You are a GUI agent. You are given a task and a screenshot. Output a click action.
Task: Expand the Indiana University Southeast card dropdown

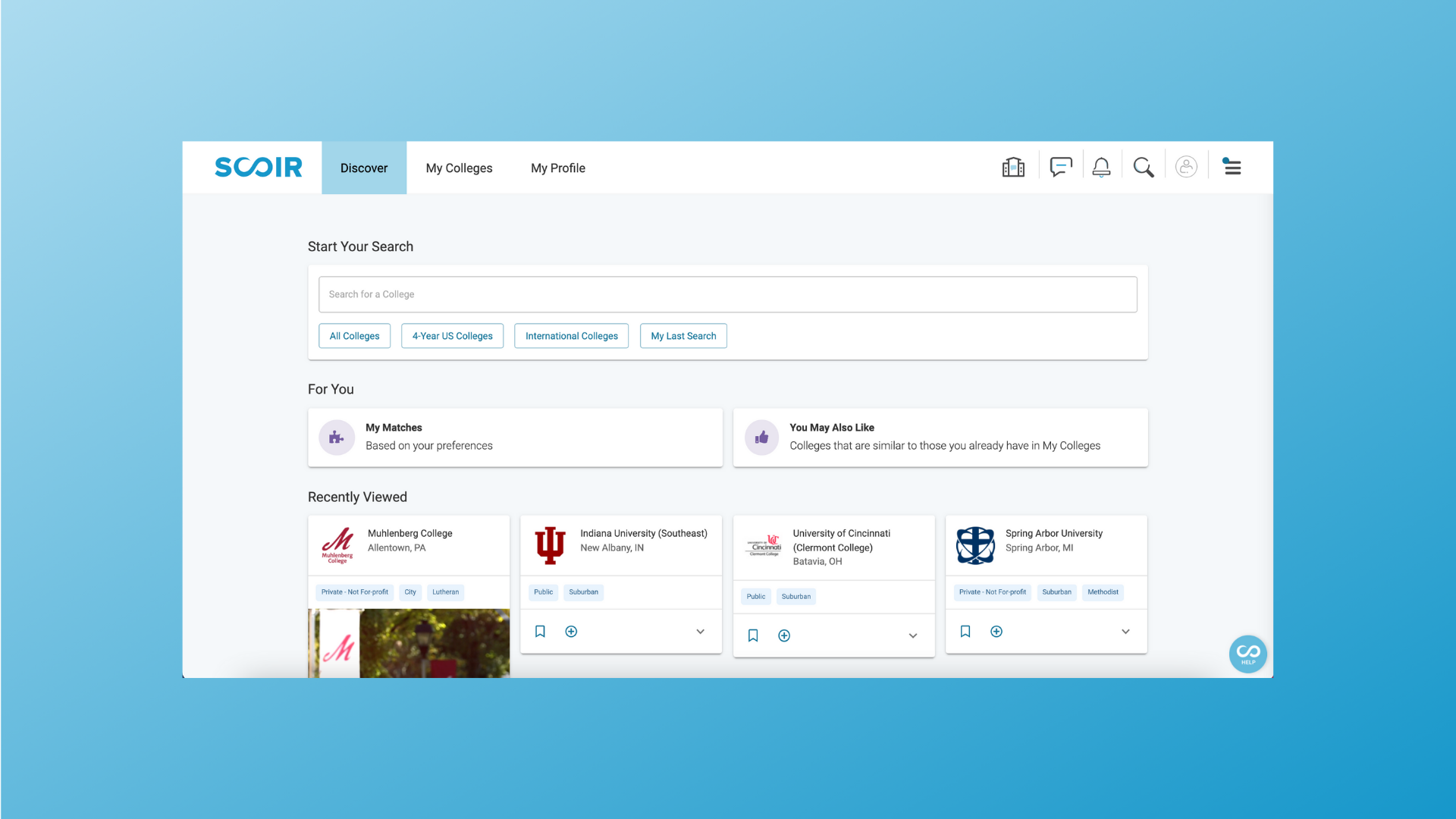[x=700, y=631]
